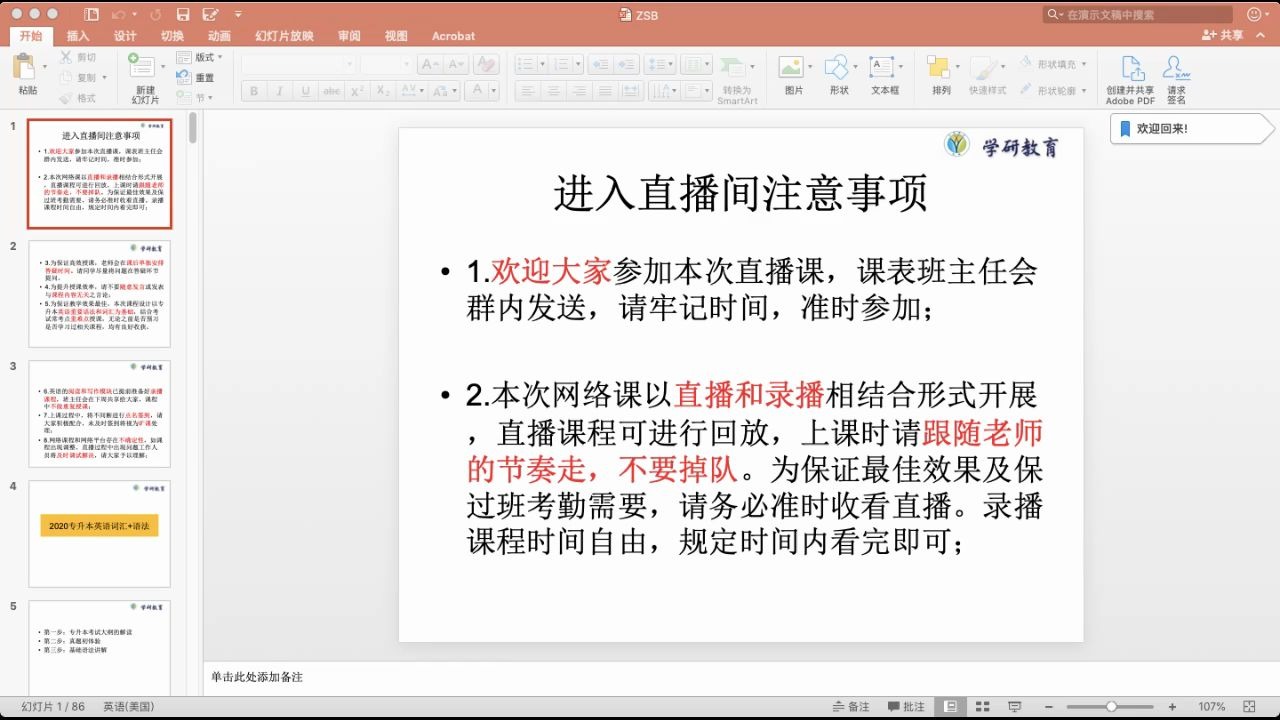This screenshot has width=1280, height=720.
Task: Open Shape Fill (形状填充) dropdown
Action: coord(1053,63)
